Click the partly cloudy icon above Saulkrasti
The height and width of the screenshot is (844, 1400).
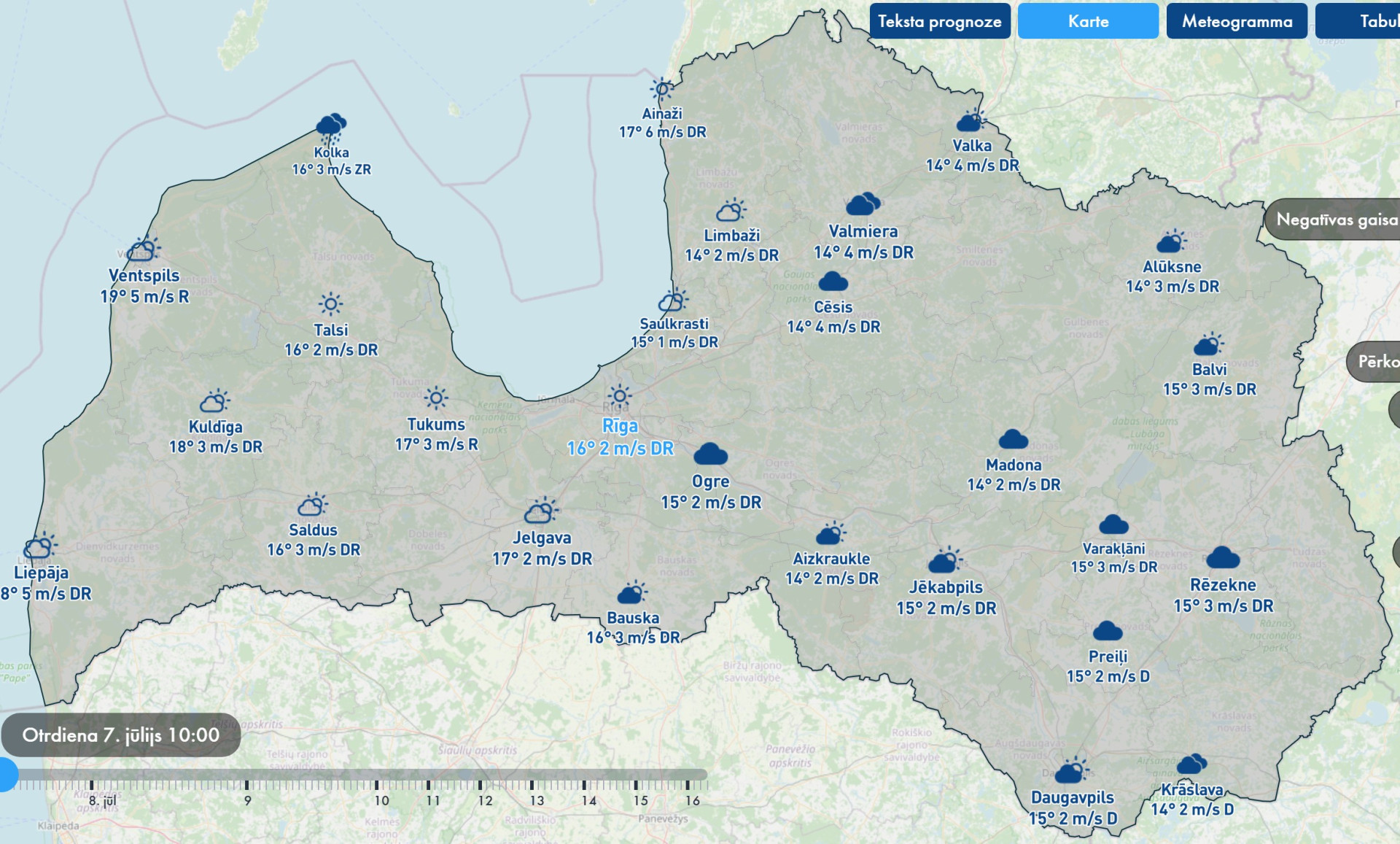tap(673, 300)
